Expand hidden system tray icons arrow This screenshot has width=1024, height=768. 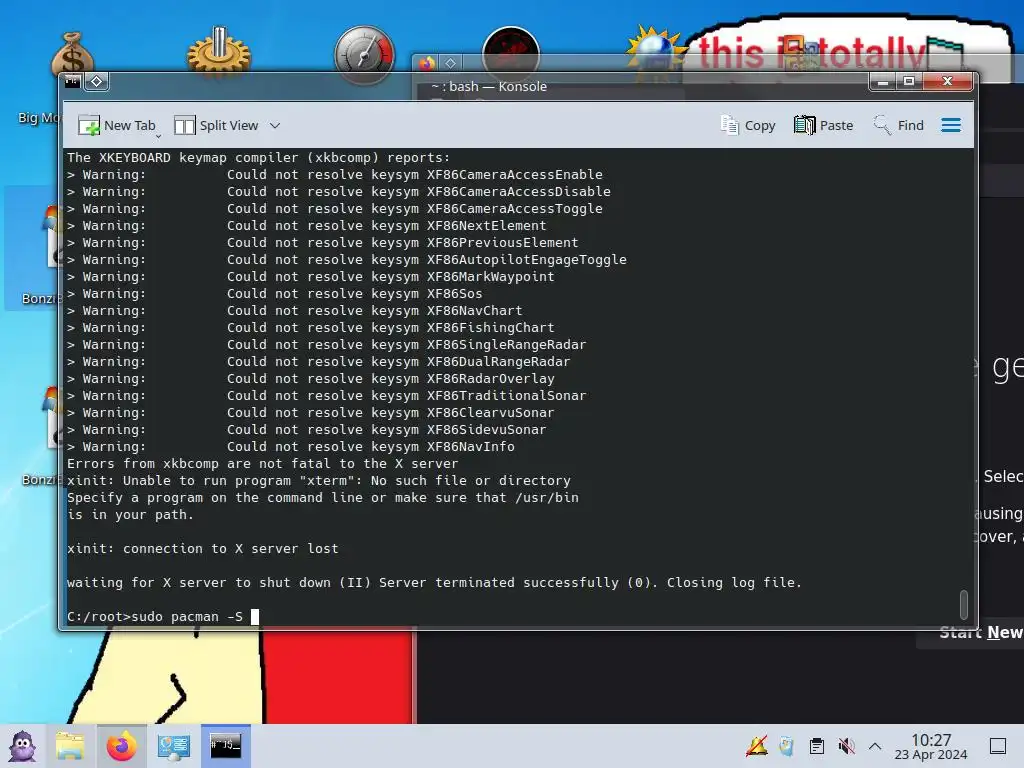pos(875,746)
